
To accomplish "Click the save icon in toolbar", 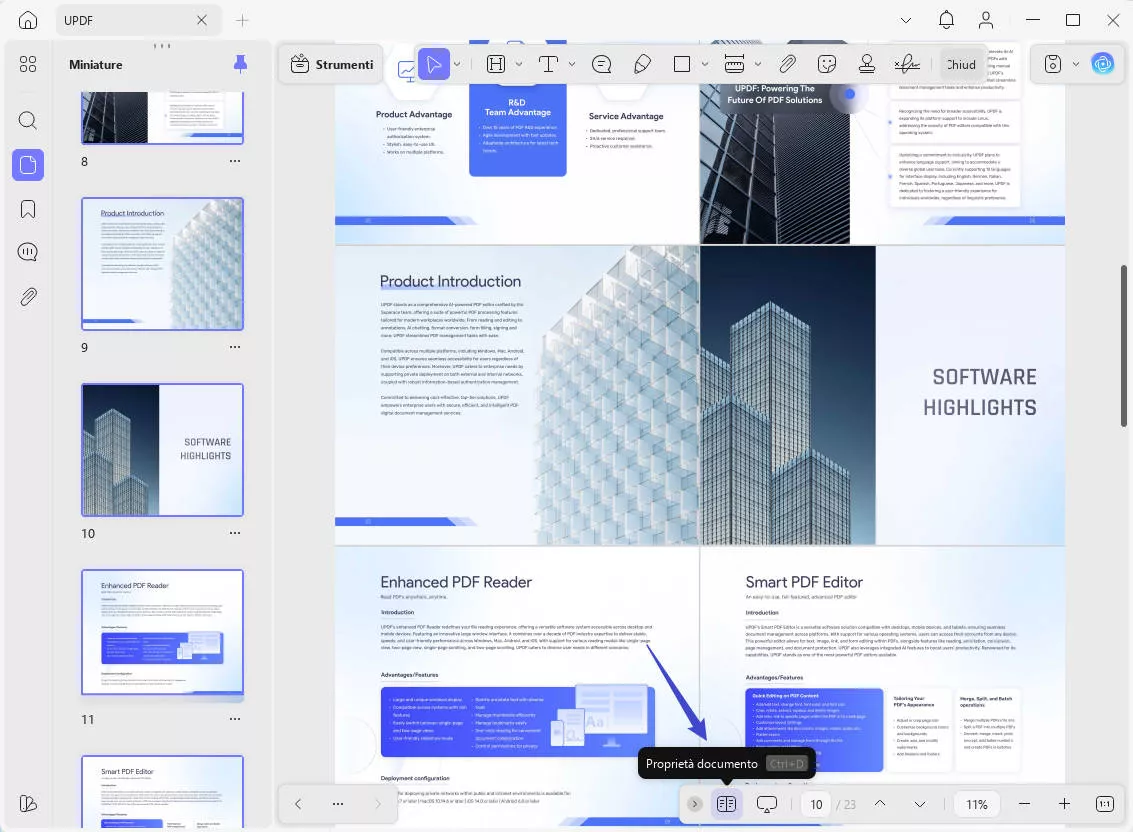I will pyautogui.click(x=1053, y=64).
